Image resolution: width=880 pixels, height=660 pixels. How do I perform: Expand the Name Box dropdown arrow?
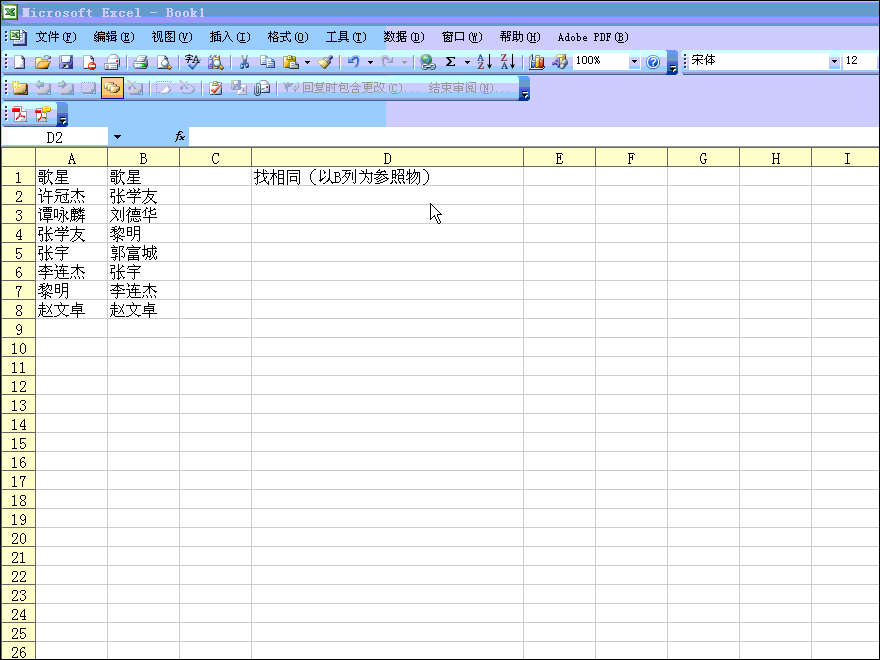[x=117, y=136]
